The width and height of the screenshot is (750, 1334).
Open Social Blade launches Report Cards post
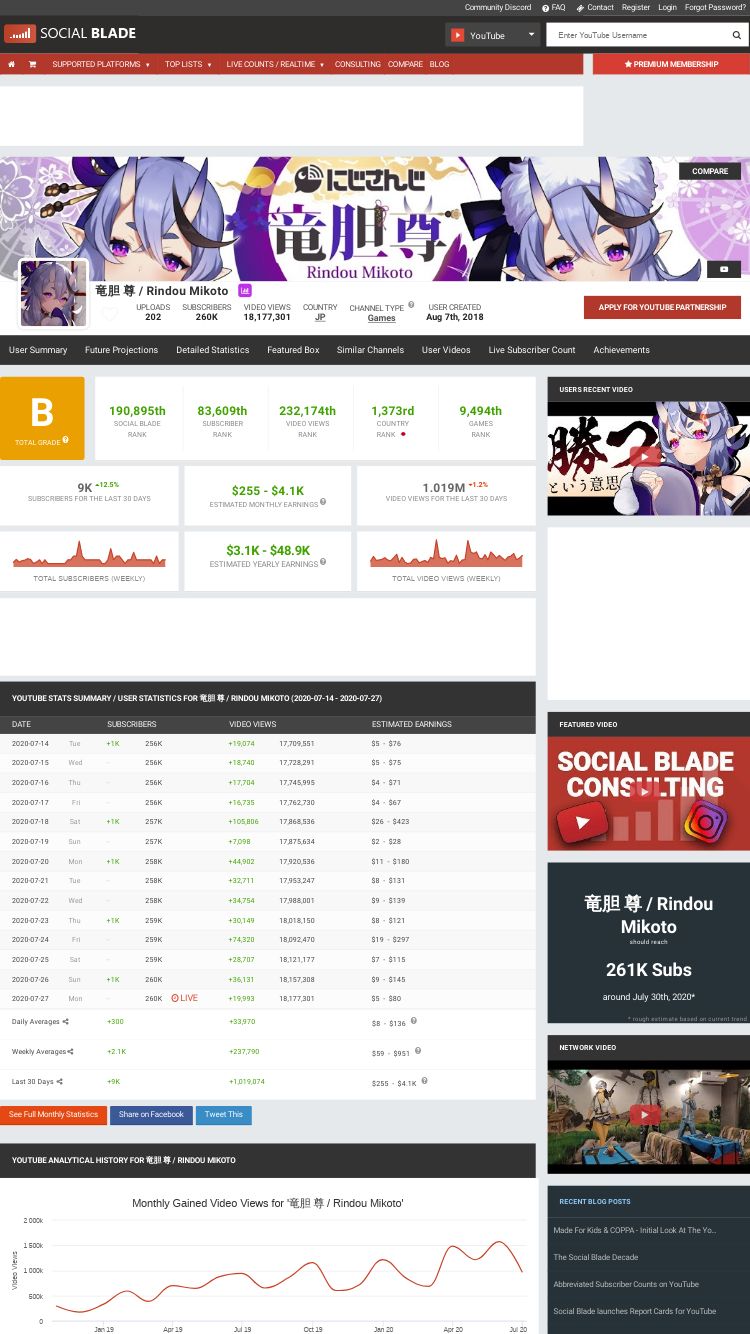pyautogui.click(x=635, y=1311)
